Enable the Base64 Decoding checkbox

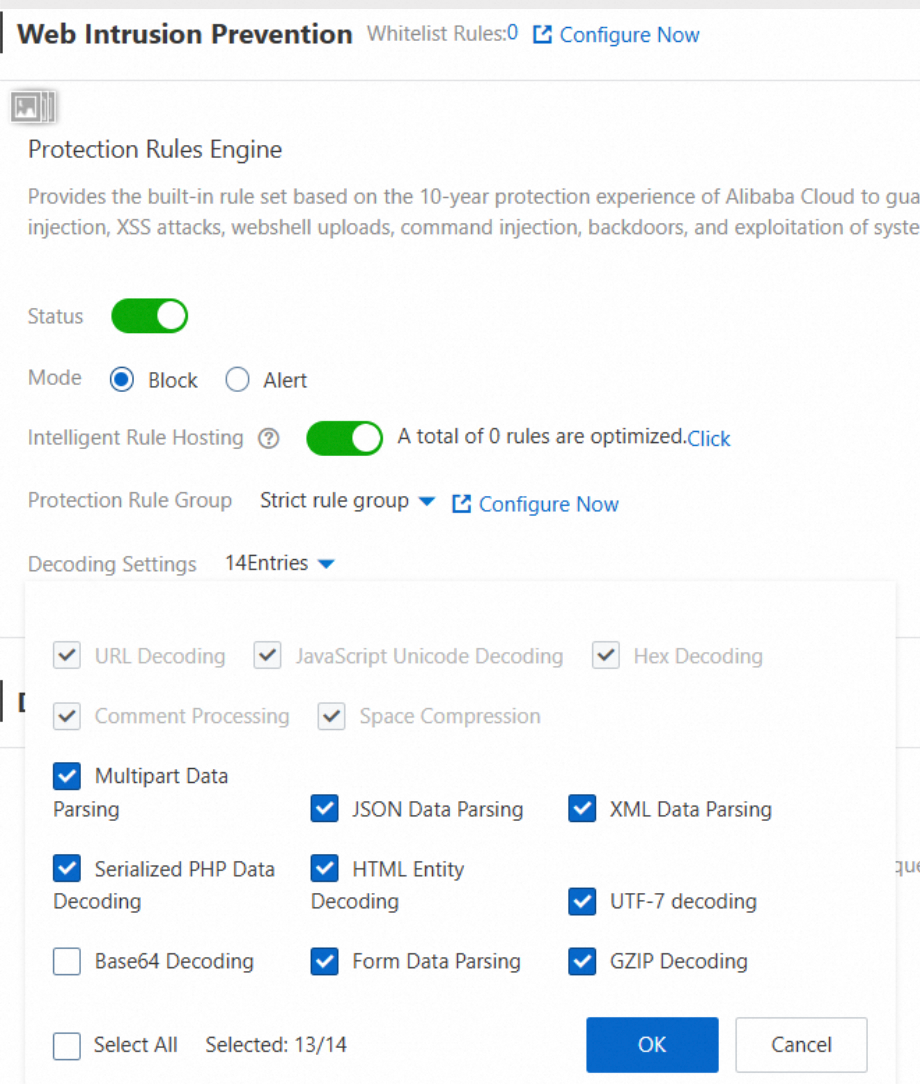tap(67, 962)
